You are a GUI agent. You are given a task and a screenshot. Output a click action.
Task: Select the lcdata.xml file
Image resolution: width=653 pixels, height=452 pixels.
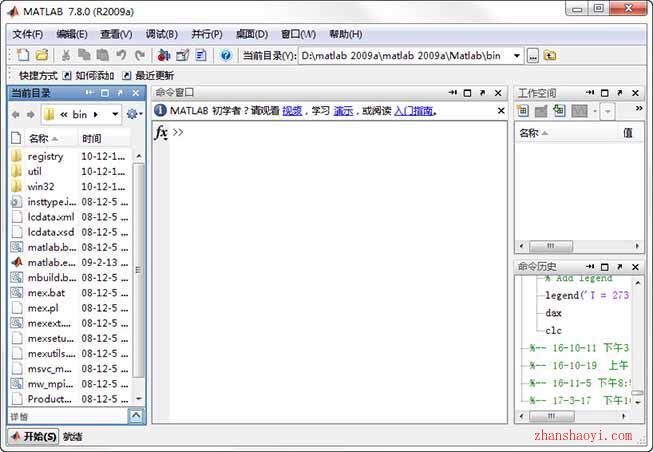tap(51, 217)
